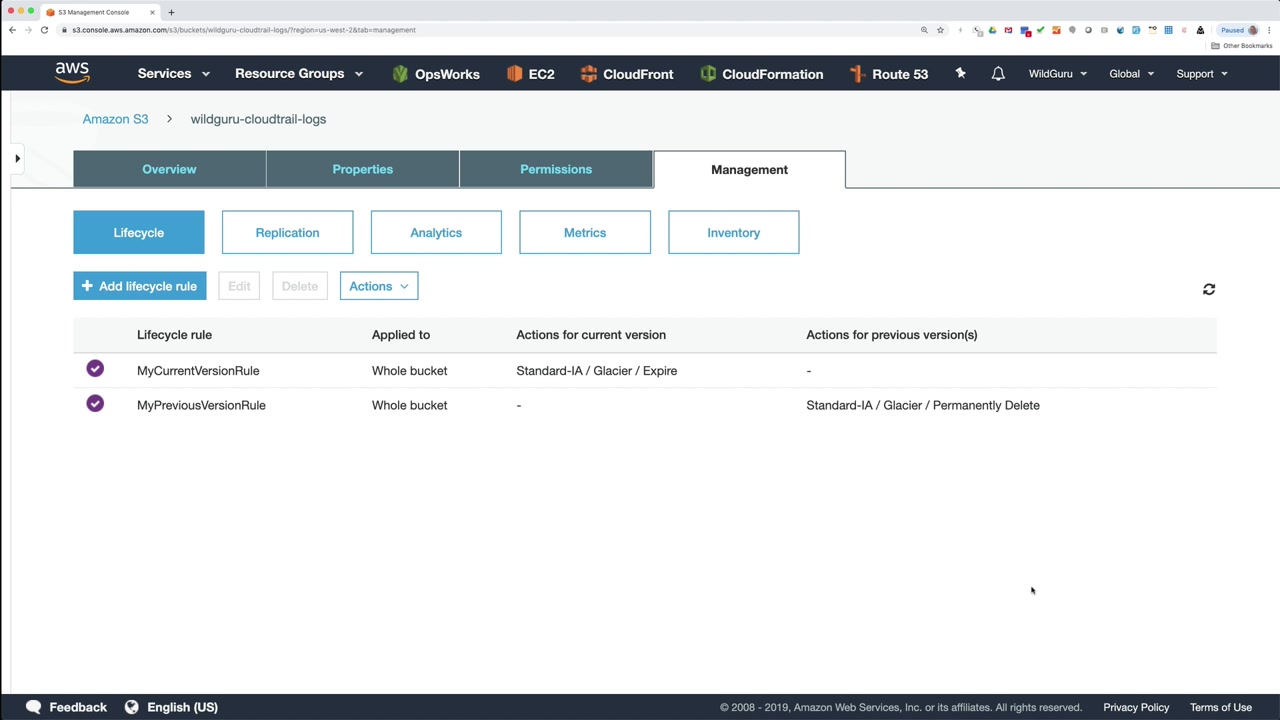Open the CloudFormation shortcut icon
This screenshot has width=1280, height=720.
point(708,74)
